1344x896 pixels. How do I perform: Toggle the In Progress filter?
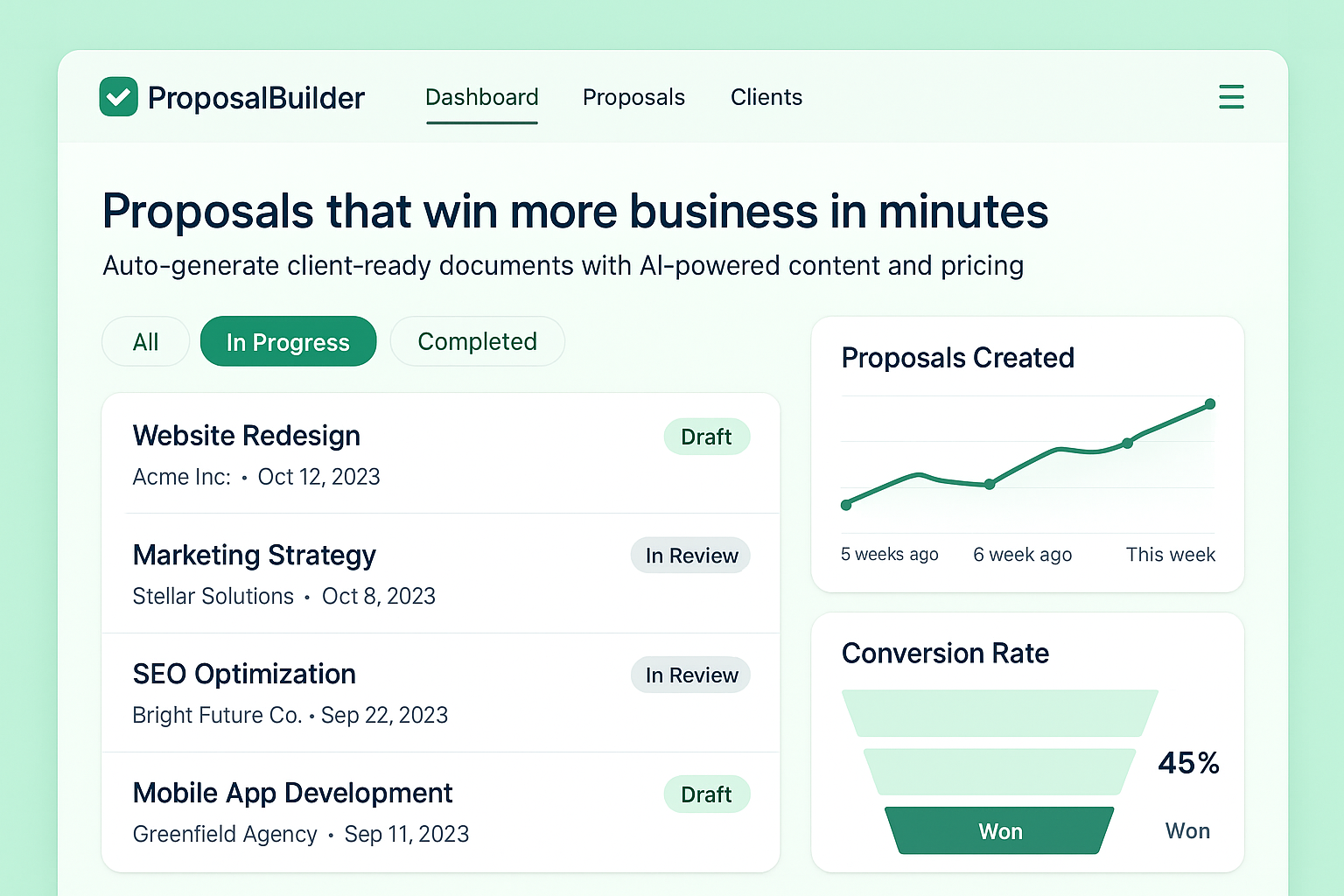tap(288, 341)
